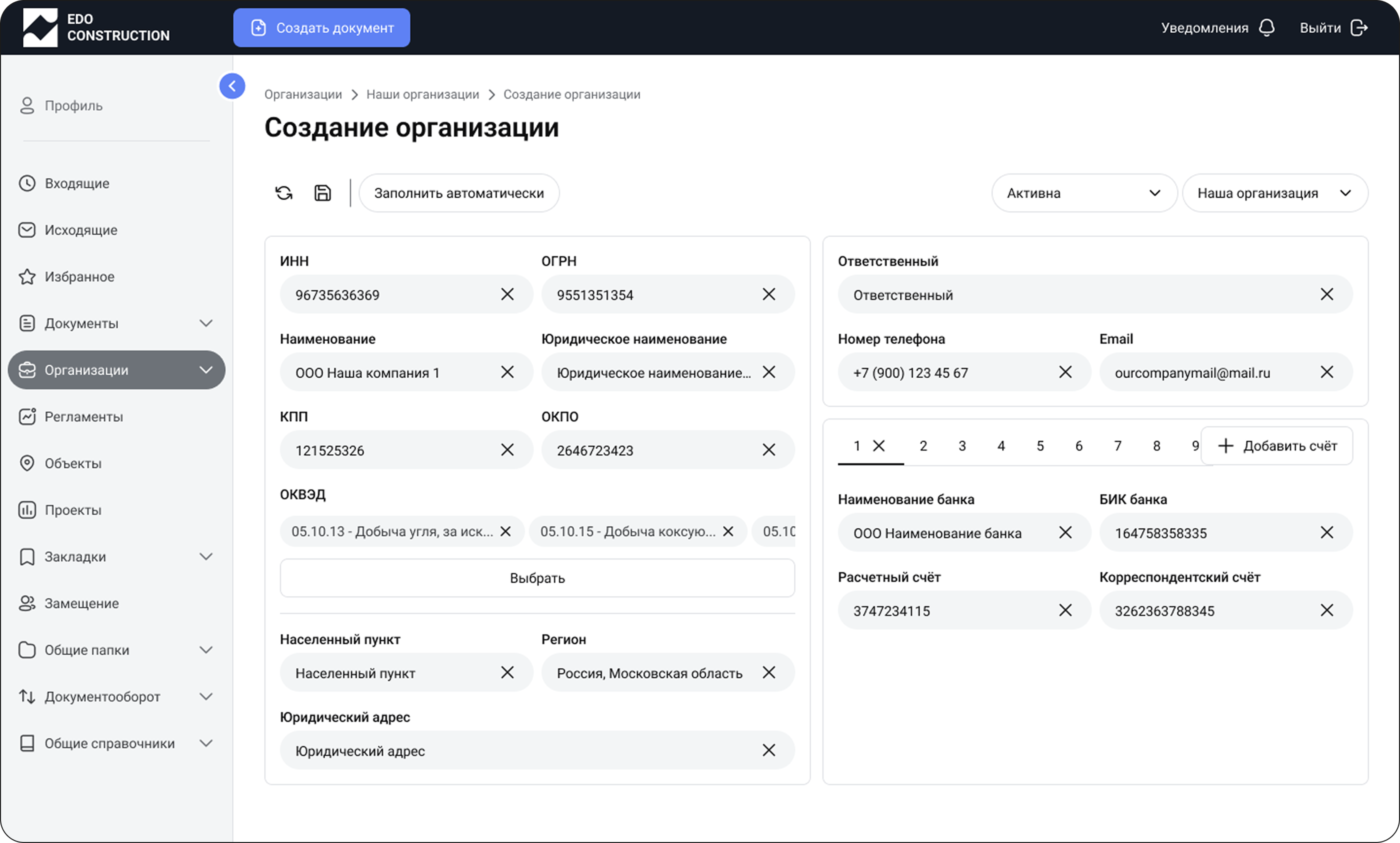The height and width of the screenshot is (843, 1400).
Task: Open the Активна status dropdown
Action: (x=1084, y=193)
